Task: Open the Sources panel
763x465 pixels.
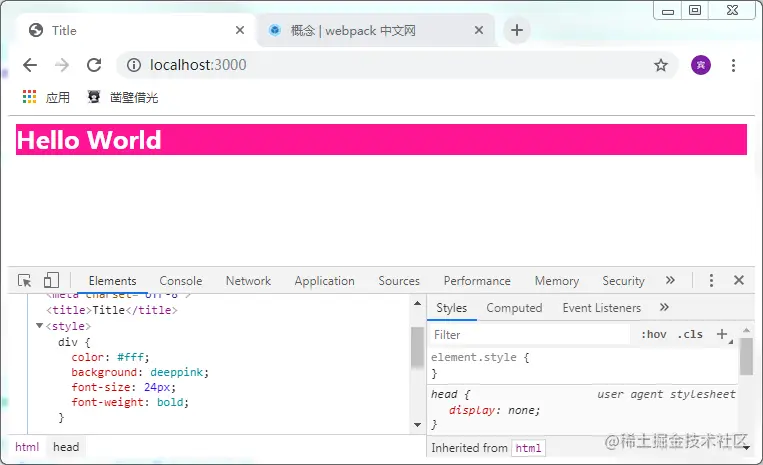Action: [399, 281]
